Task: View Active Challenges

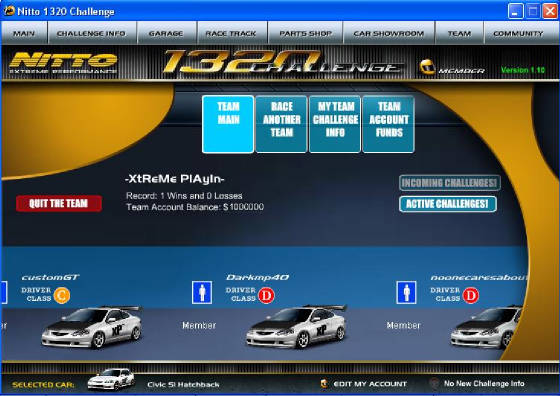Action: pyautogui.click(x=448, y=204)
